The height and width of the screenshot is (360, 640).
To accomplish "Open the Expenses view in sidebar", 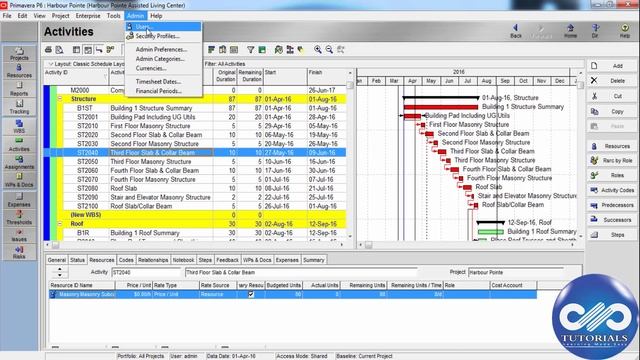I will point(19,200).
